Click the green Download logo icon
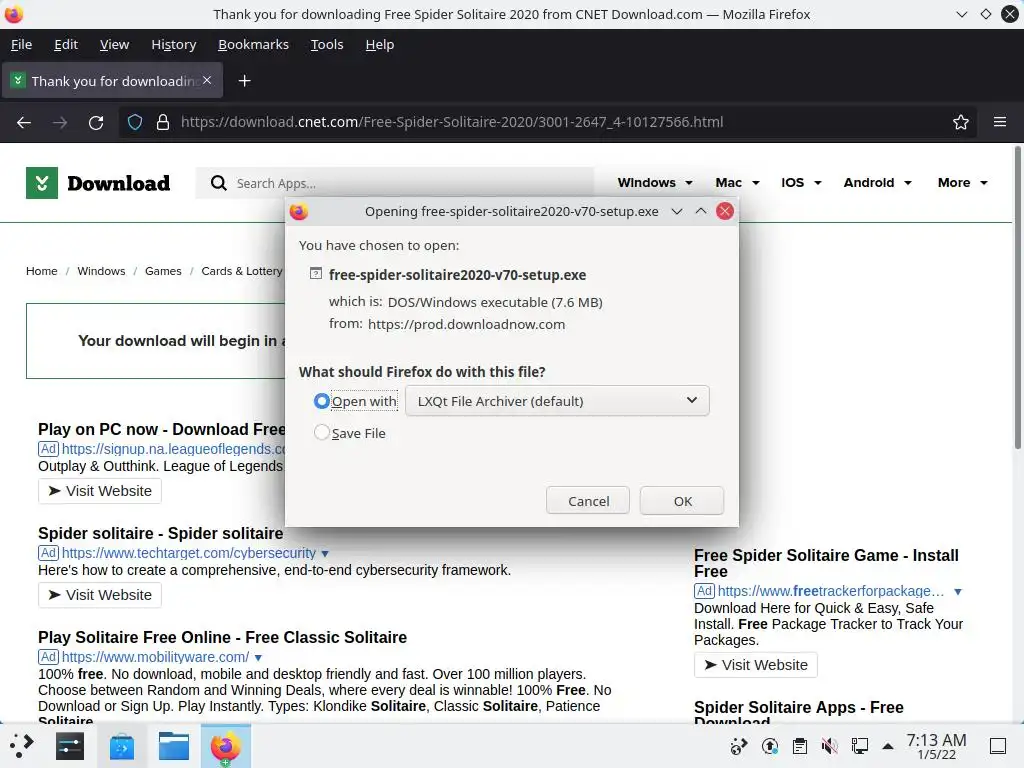 [x=42, y=183]
